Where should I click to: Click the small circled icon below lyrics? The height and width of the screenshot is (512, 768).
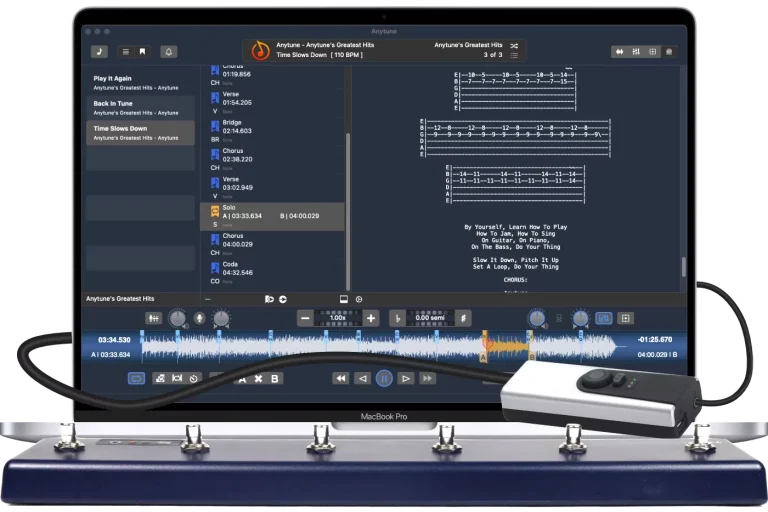click(x=359, y=299)
